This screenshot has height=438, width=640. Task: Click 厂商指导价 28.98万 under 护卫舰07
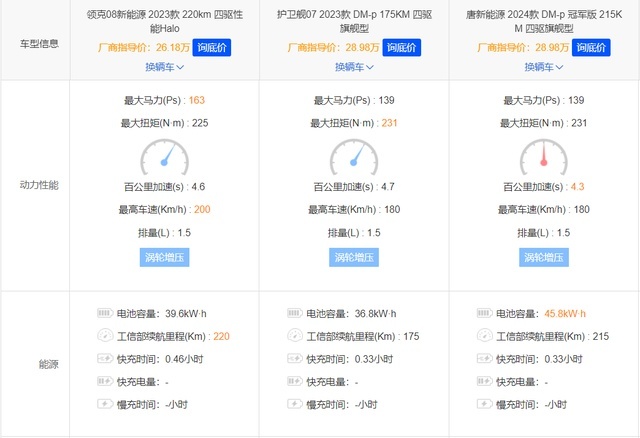(x=333, y=48)
